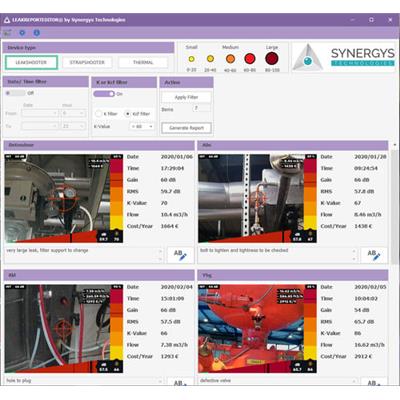Select the STRAPSHOOTER device type
The image size is (400, 400).
(x=87, y=62)
